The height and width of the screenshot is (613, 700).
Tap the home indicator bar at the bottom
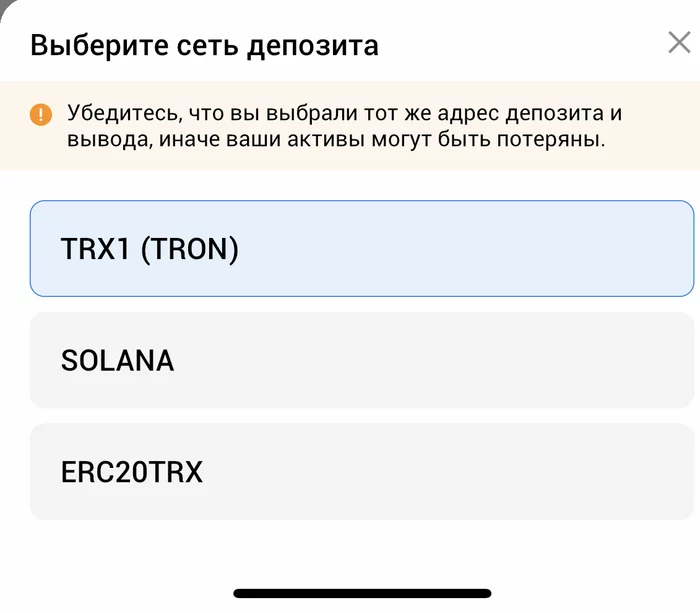[362, 593]
